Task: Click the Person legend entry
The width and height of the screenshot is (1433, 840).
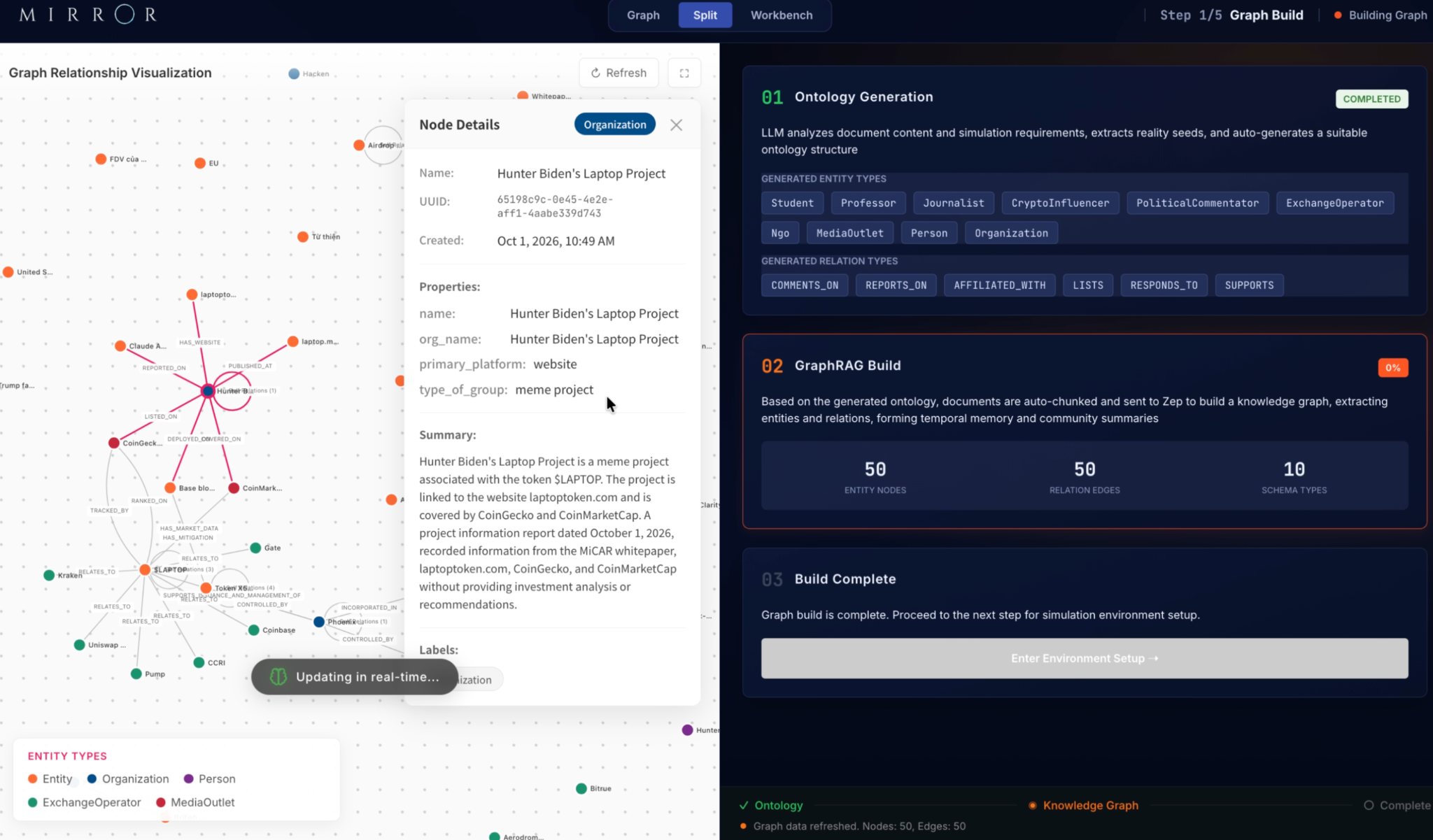Action: [209, 778]
